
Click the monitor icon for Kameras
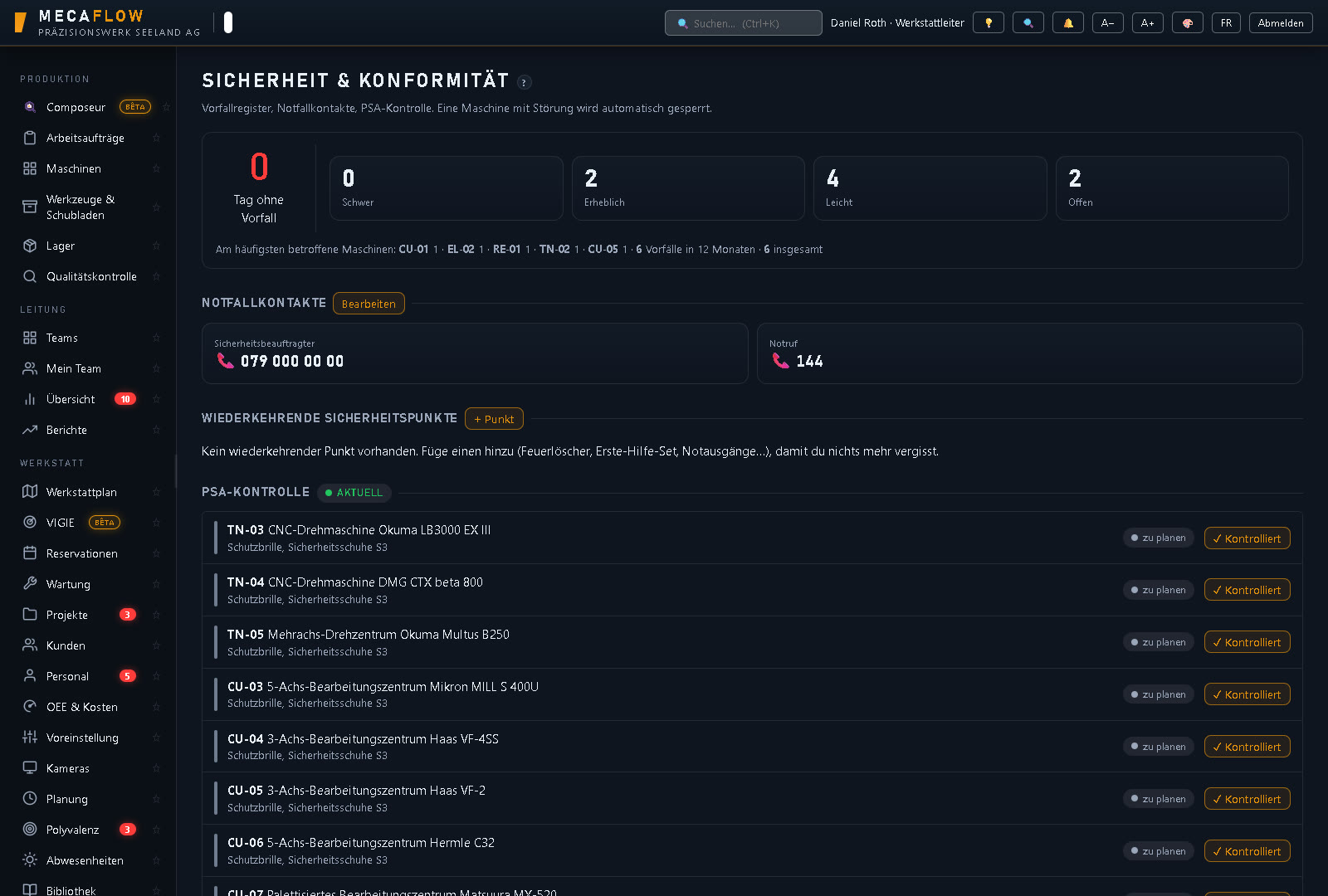click(30, 768)
